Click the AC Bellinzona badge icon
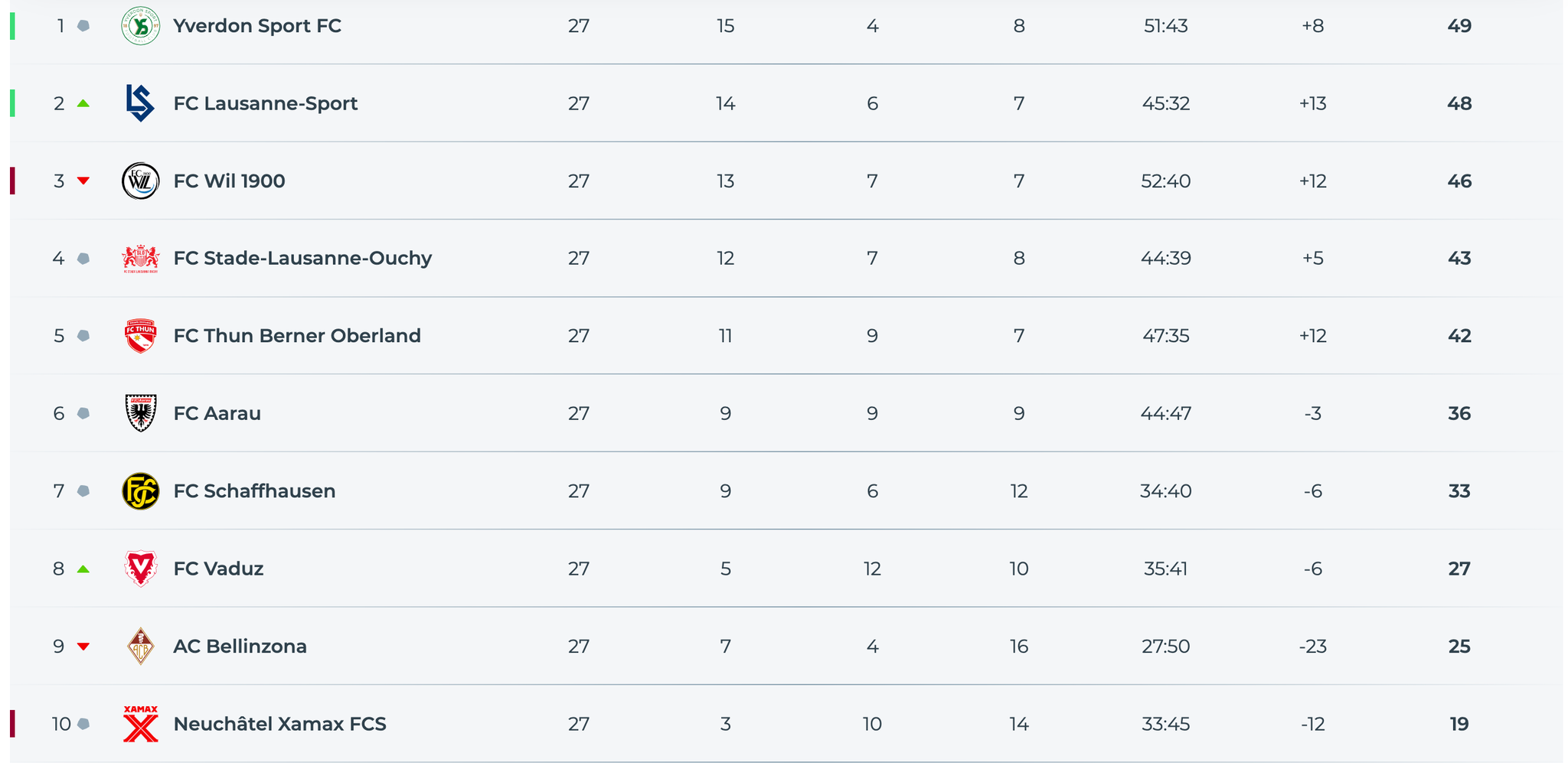This screenshot has width=1568, height=769. point(141,647)
